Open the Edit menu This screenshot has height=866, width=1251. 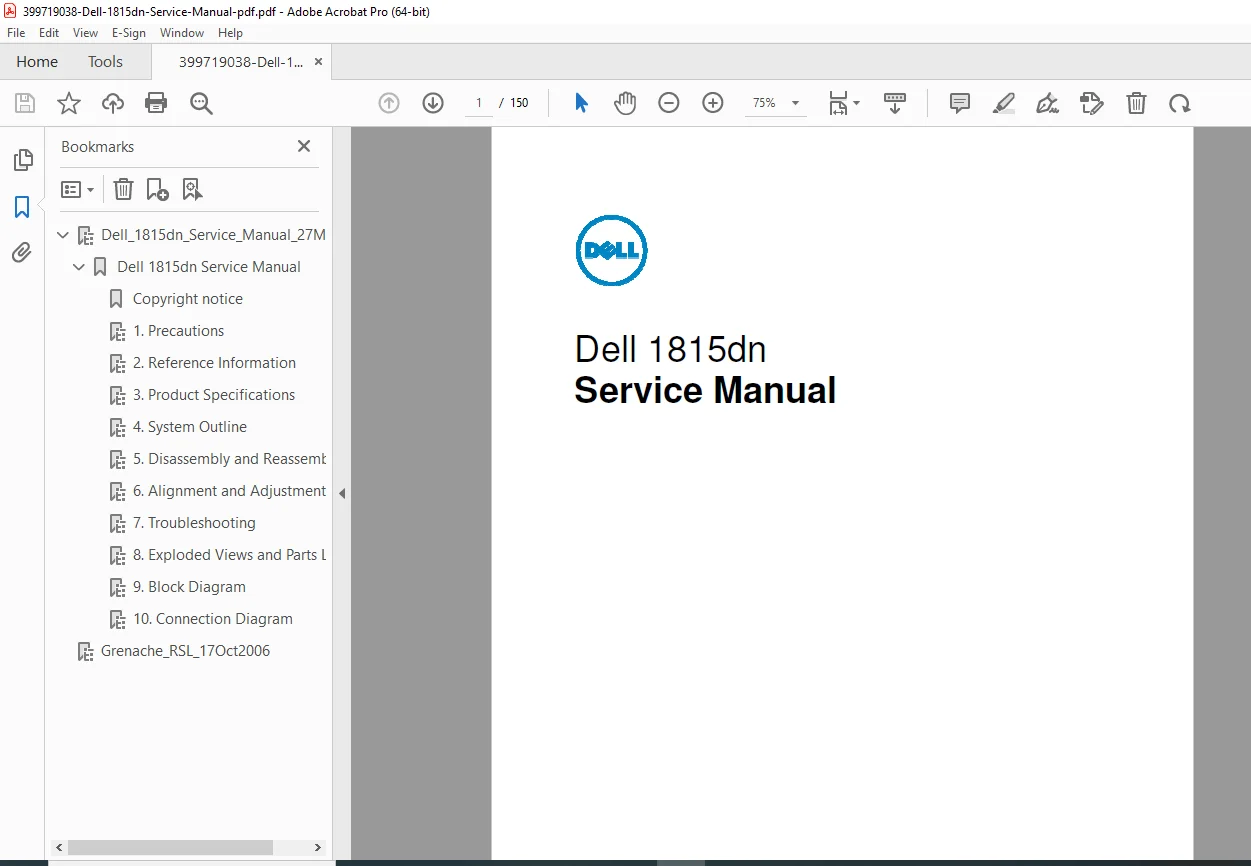pyautogui.click(x=49, y=33)
